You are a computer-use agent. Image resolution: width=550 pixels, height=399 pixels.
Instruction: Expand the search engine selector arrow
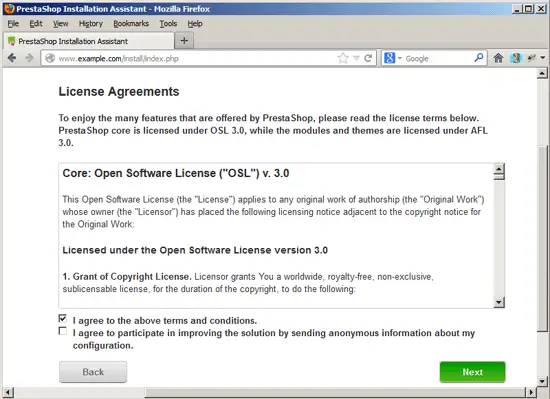tap(400, 58)
